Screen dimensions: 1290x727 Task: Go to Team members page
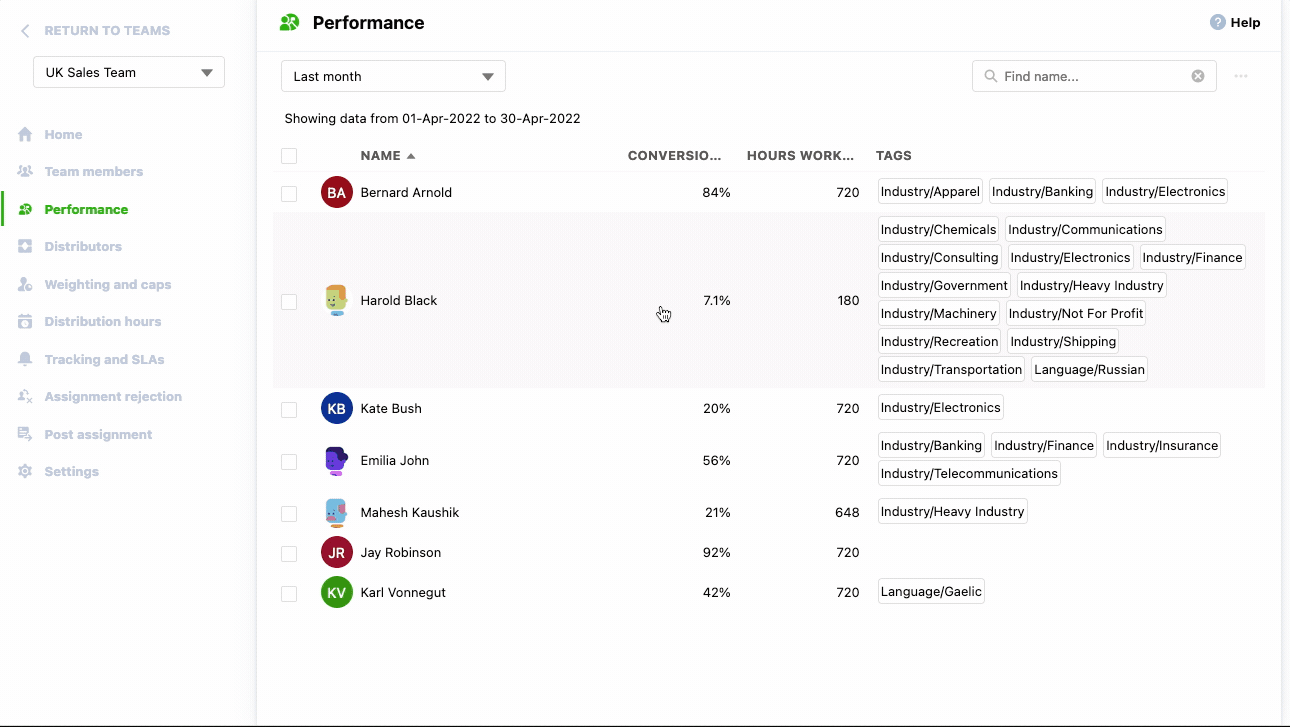tap(94, 172)
